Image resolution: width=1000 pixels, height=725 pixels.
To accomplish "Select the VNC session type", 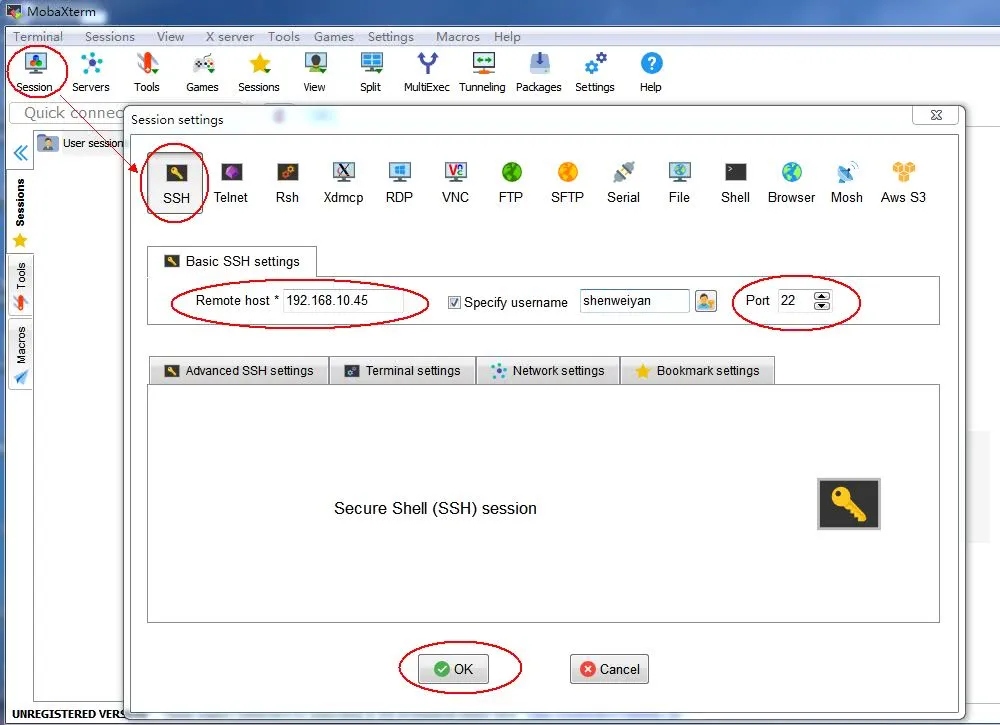I will click(455, 183).
